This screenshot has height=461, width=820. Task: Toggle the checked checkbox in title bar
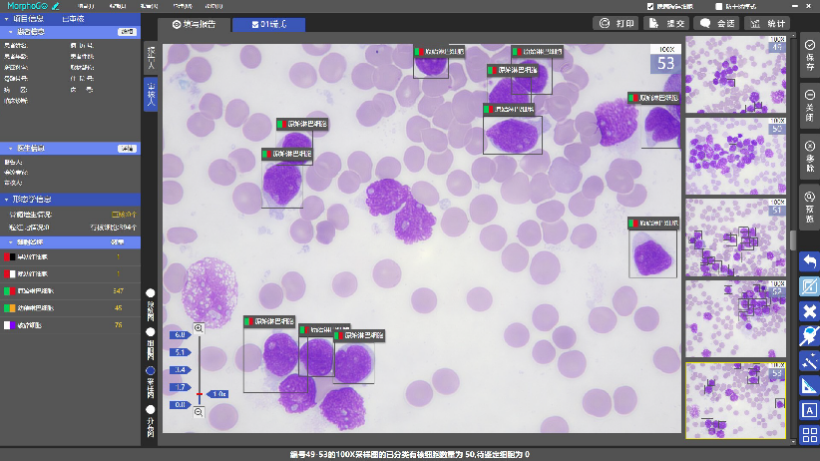point(650,6)
